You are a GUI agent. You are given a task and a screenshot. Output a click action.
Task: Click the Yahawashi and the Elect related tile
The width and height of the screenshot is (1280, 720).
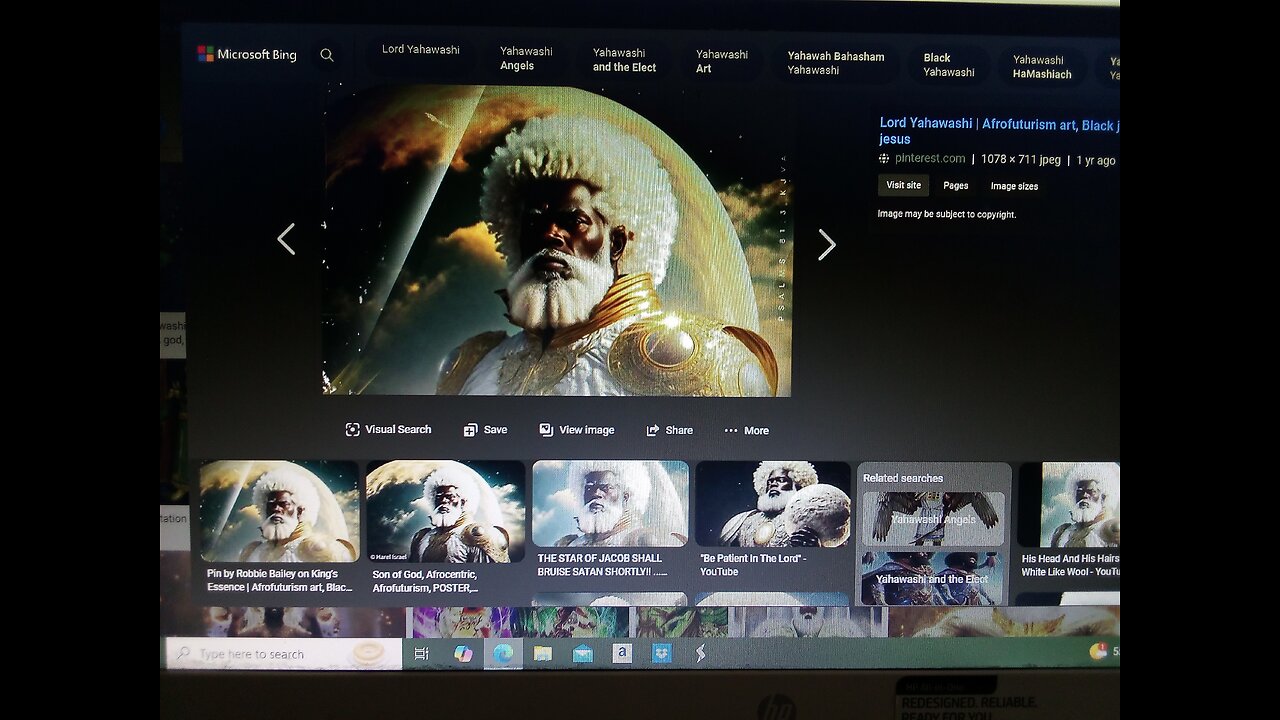pos(933,578)
